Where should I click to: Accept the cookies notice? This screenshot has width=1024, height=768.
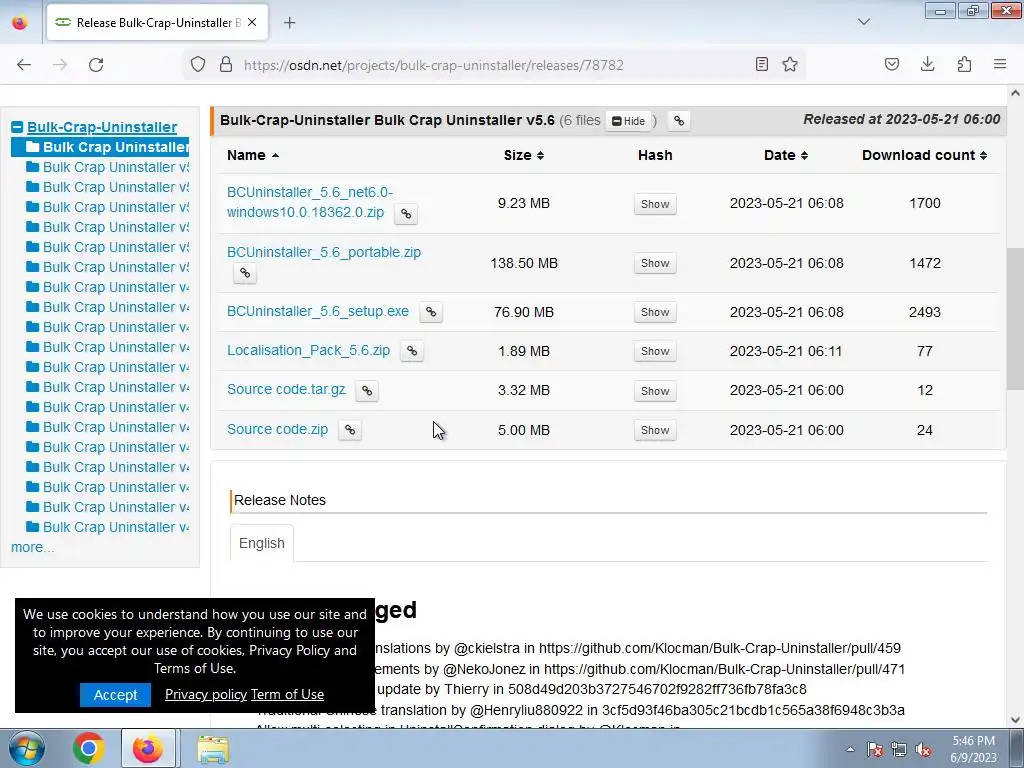click(x=116, y=695)
